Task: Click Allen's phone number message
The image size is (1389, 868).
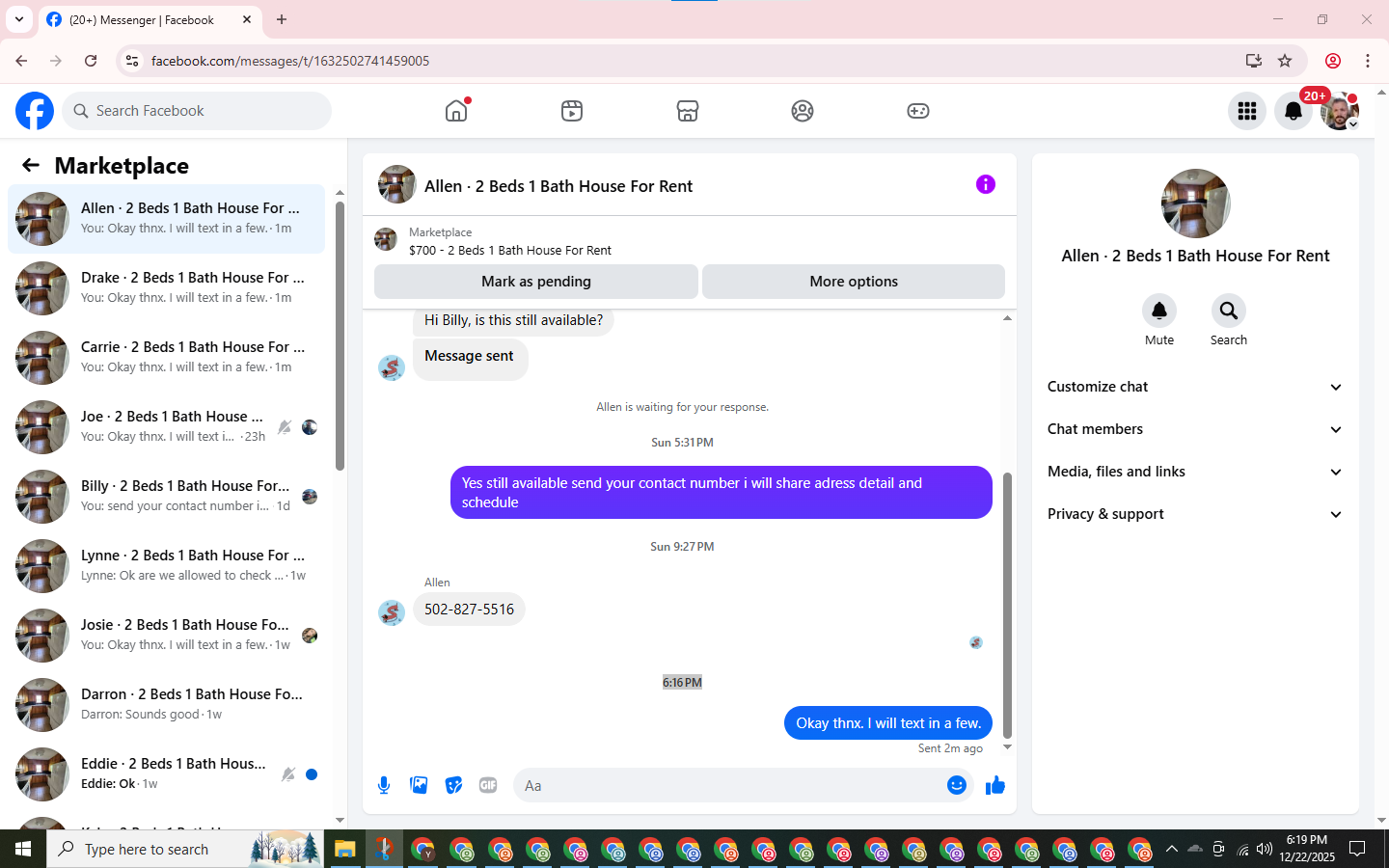Action: [469, 610]
